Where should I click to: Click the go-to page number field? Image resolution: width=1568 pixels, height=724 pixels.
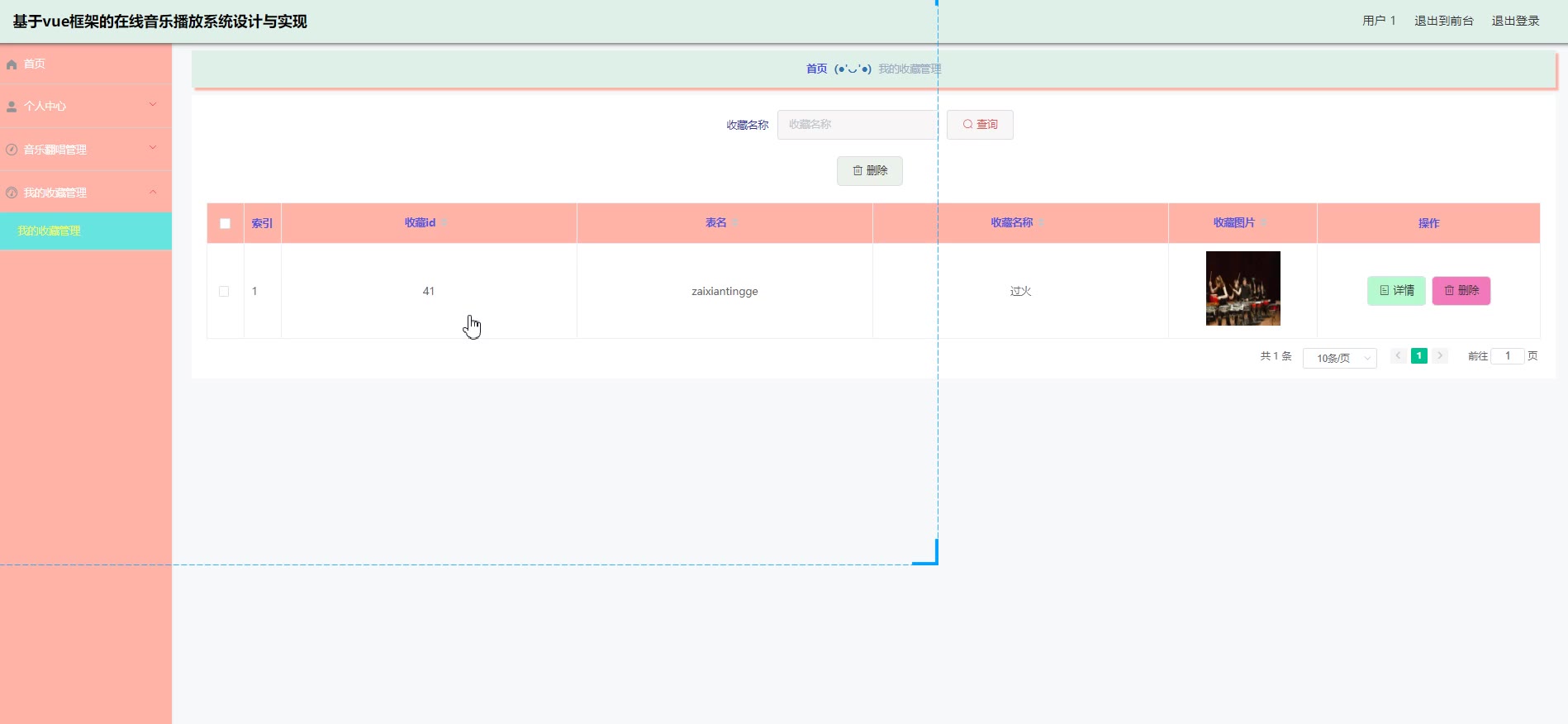1508,356
